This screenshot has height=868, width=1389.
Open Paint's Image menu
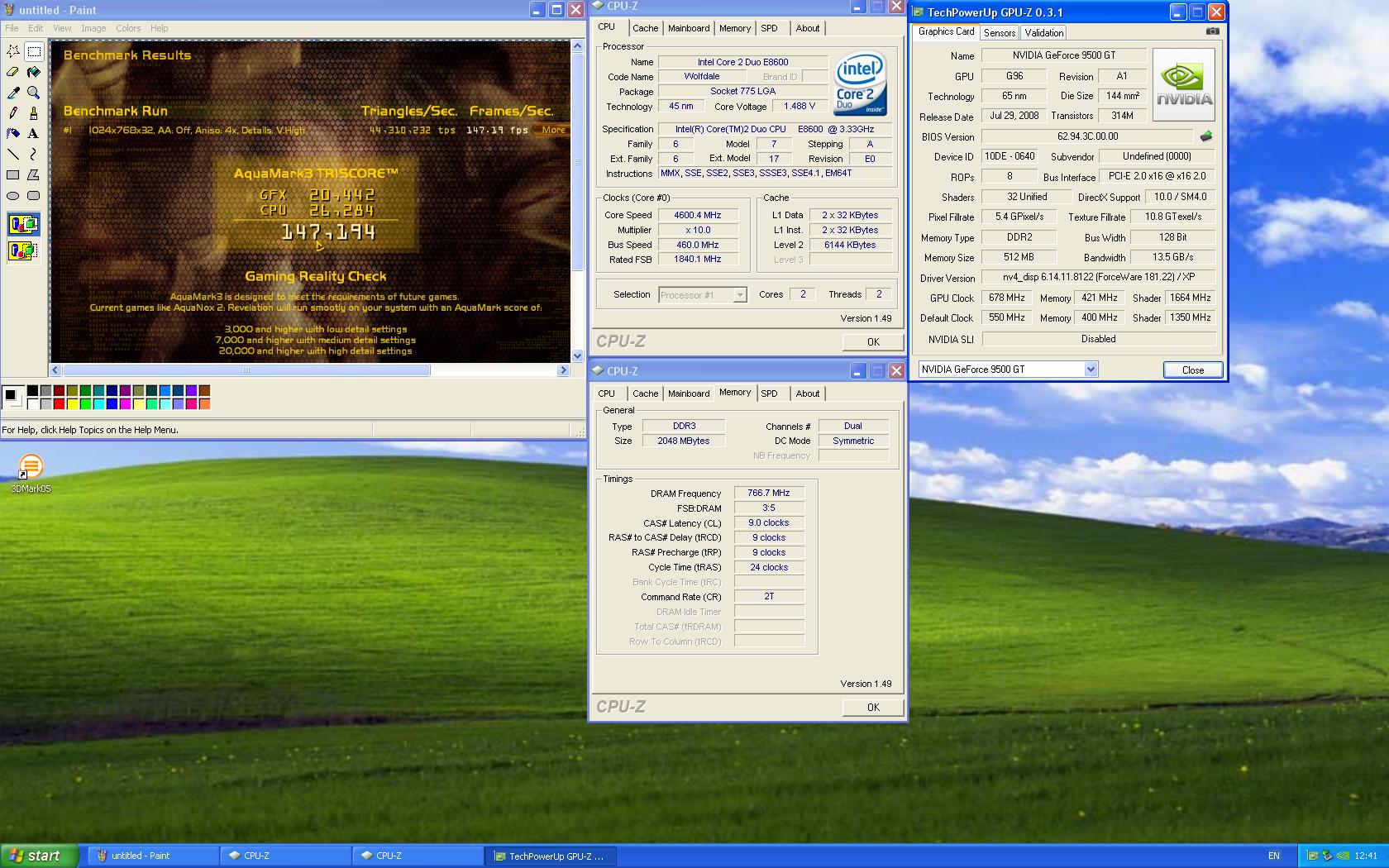pyautogui.click(x=93, y=28)
